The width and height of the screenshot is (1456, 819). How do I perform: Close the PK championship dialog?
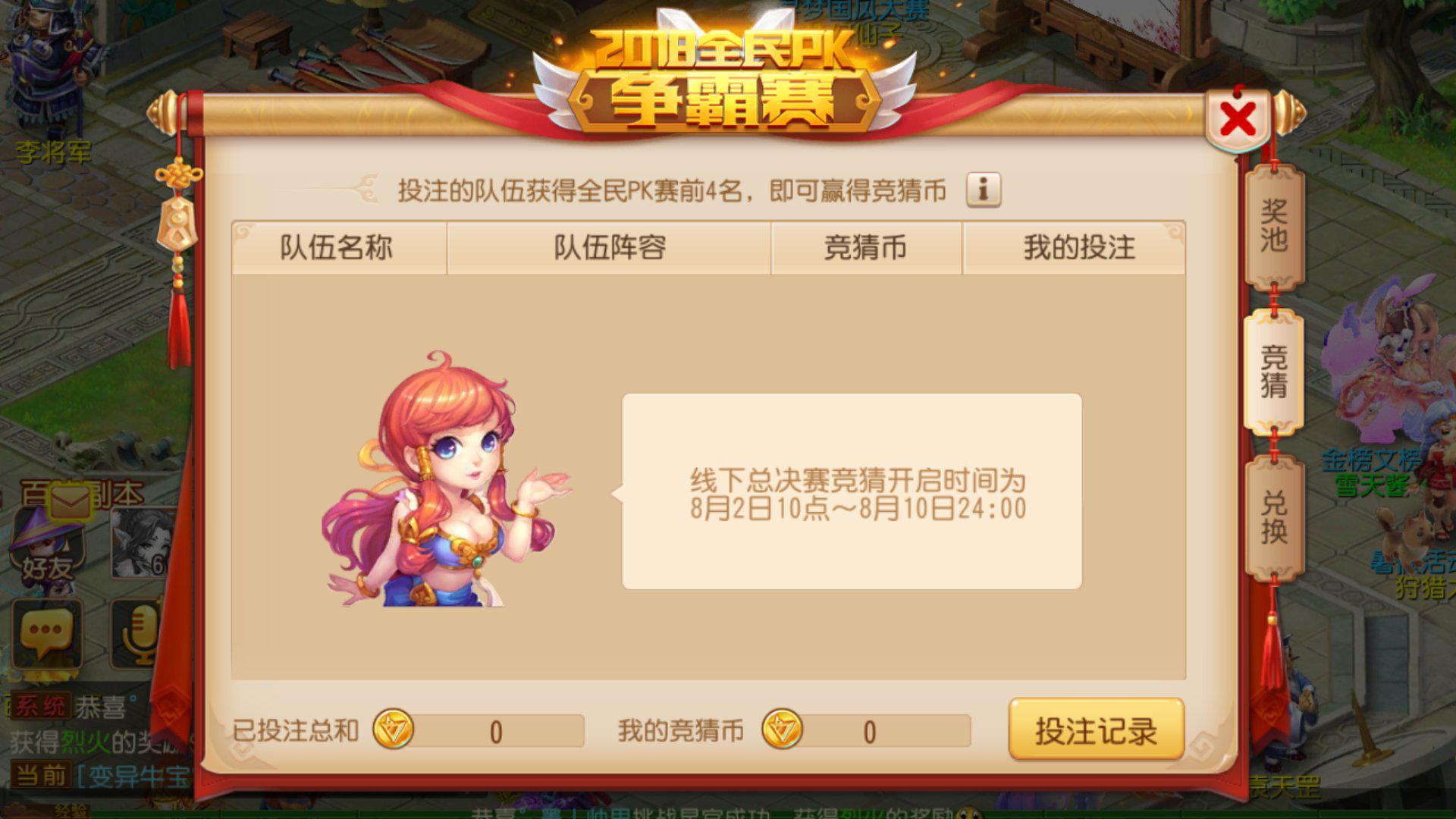coord(1238,119)
